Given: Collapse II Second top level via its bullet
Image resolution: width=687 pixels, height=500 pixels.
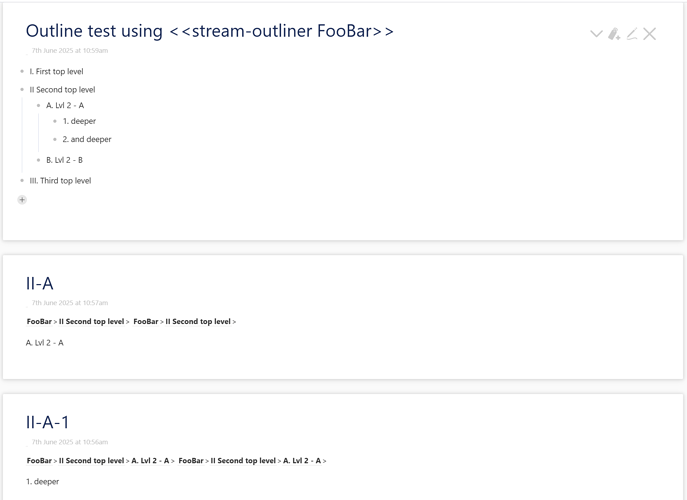Looking at the screenshot, I should click(22, 89).
